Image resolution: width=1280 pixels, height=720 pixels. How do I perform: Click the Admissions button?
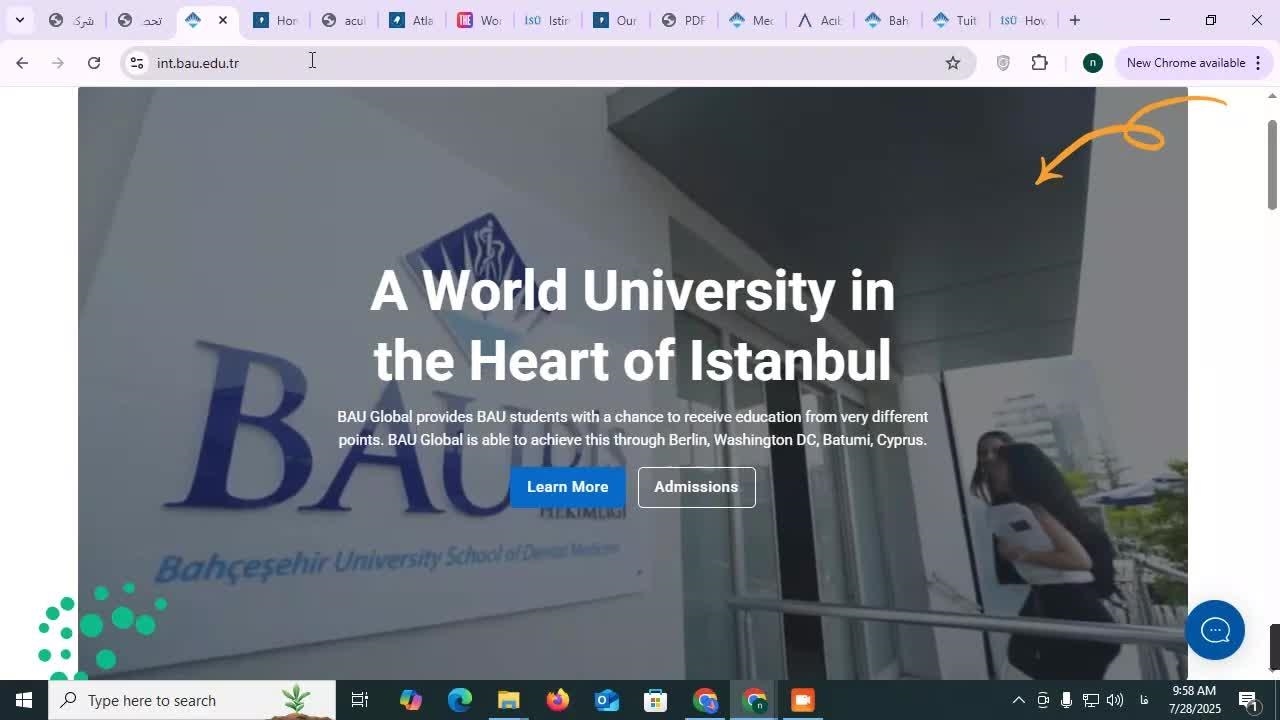696,487
